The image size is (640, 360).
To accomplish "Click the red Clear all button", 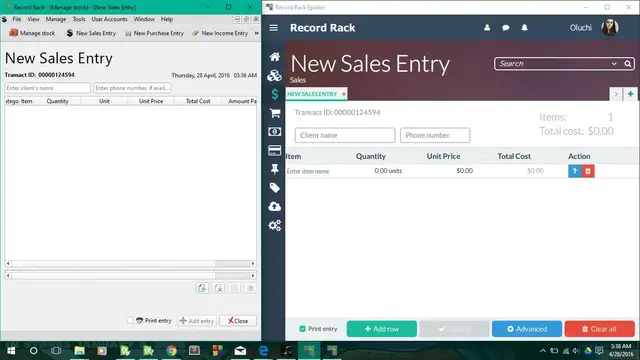I will point(600,329).
